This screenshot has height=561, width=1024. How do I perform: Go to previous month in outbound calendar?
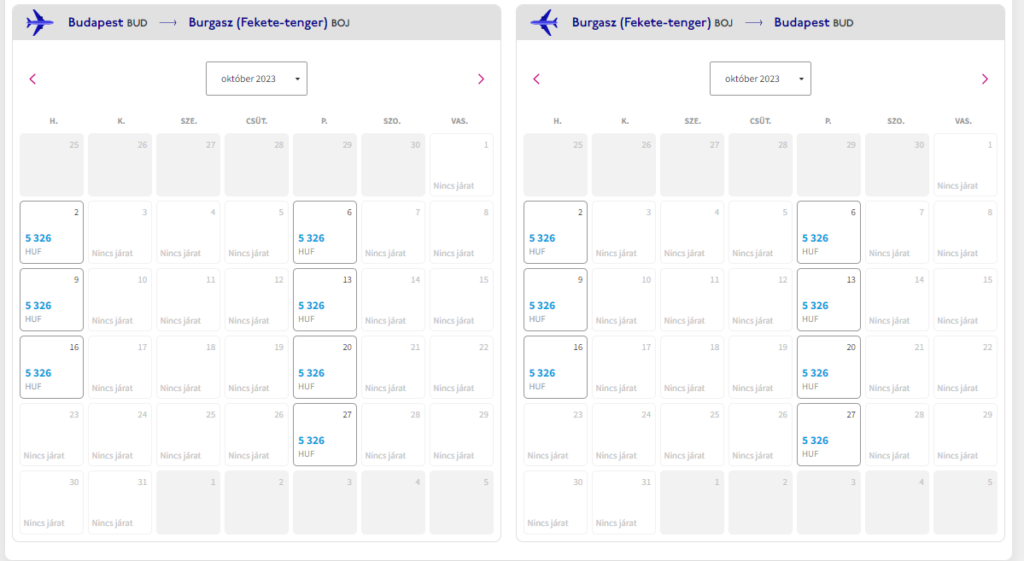(33, 79)
